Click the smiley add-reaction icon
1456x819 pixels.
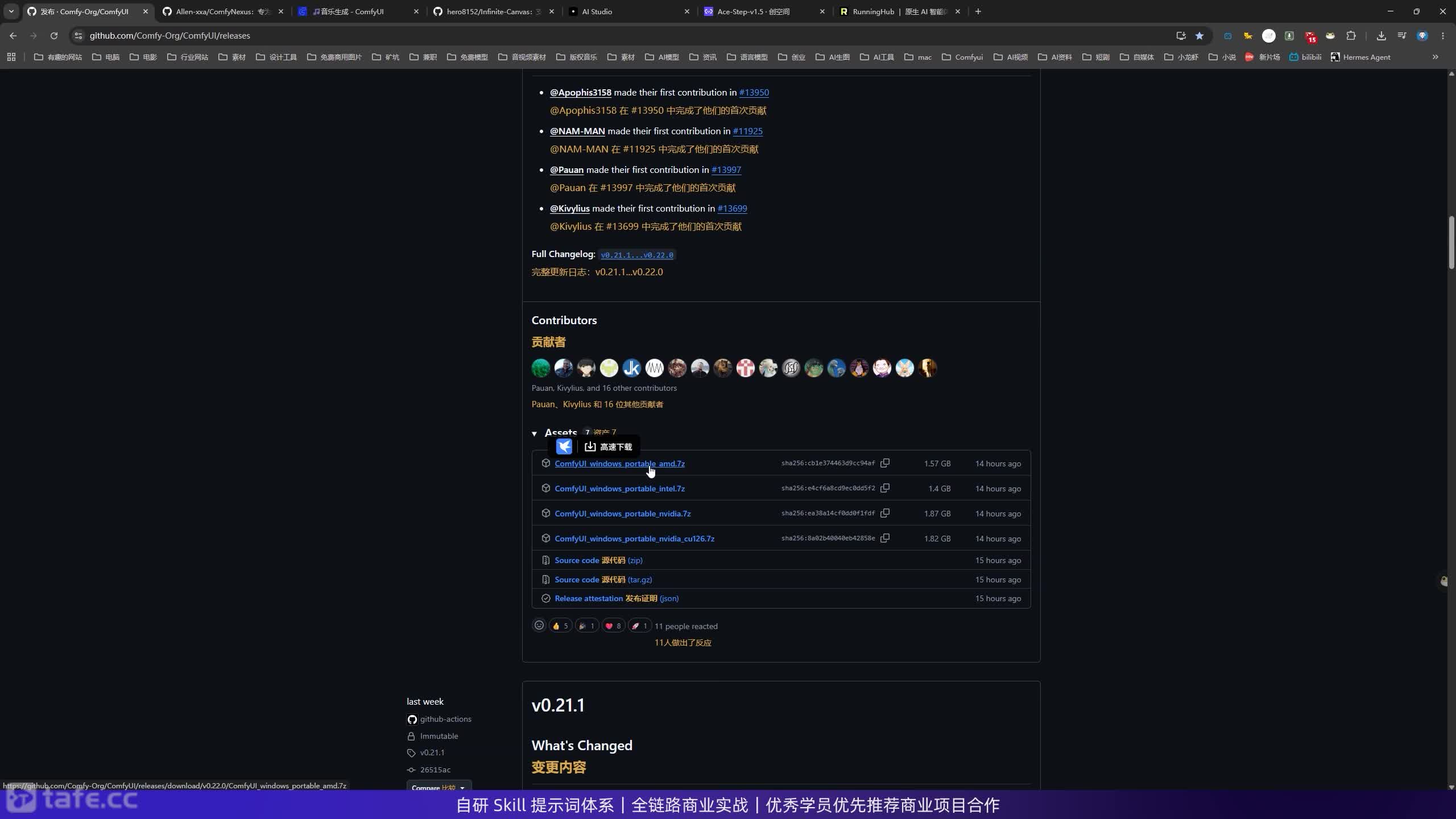pos(539,626)
